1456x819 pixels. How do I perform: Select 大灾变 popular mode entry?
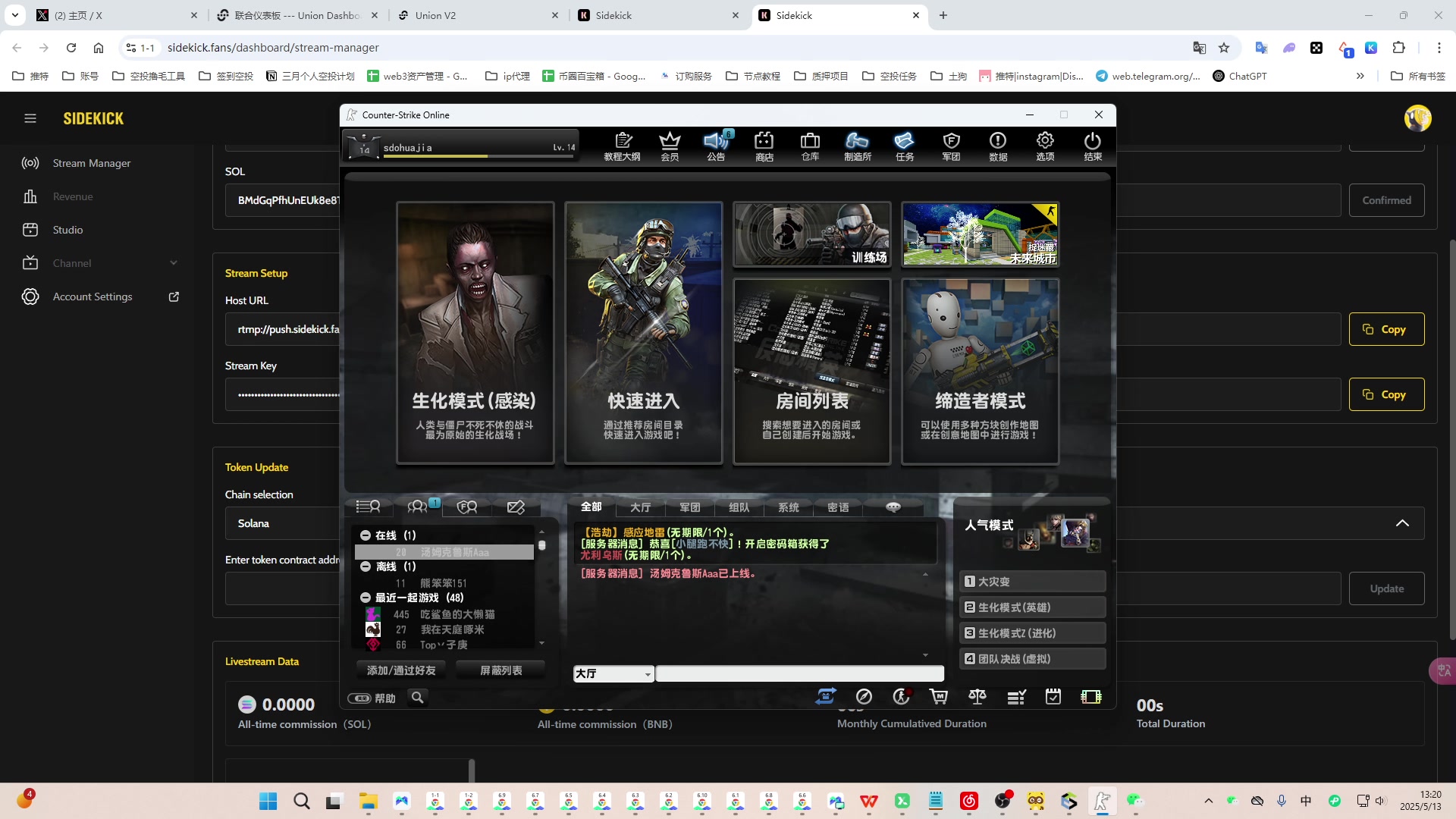(x=1032, y=582)
